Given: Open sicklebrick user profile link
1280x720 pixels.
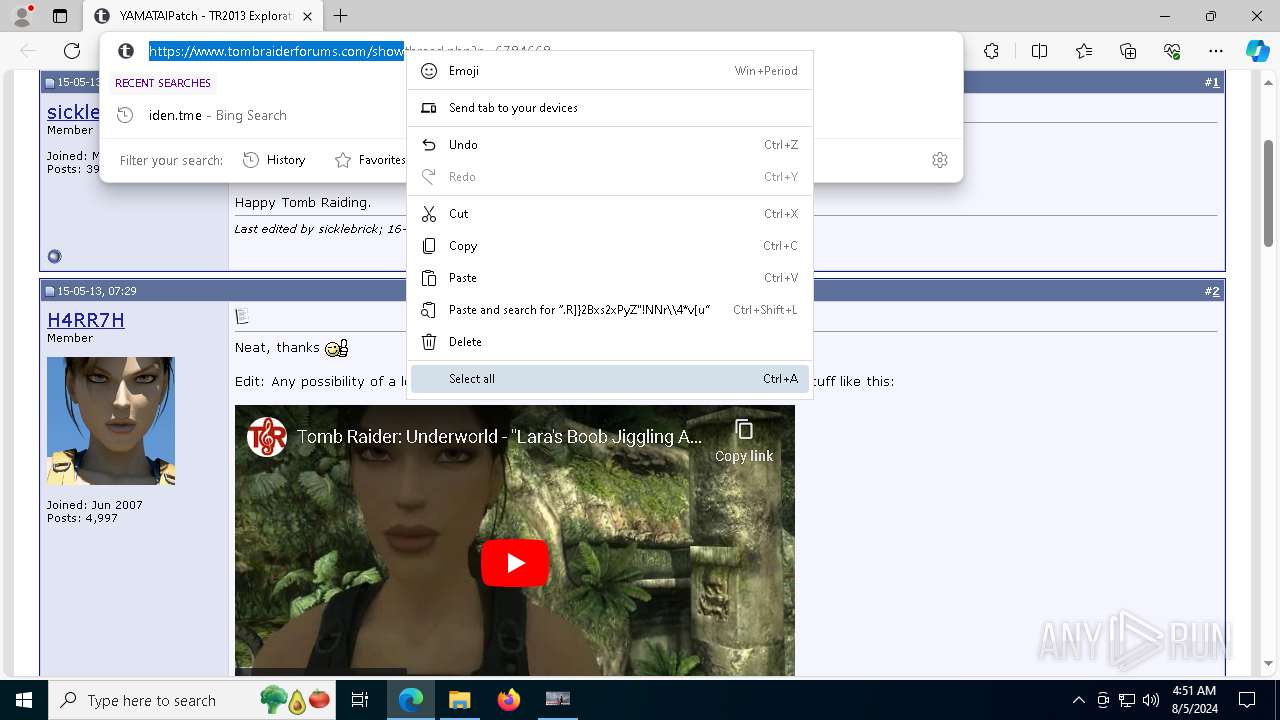Looking at the screenshot, I should pos(73,112).
